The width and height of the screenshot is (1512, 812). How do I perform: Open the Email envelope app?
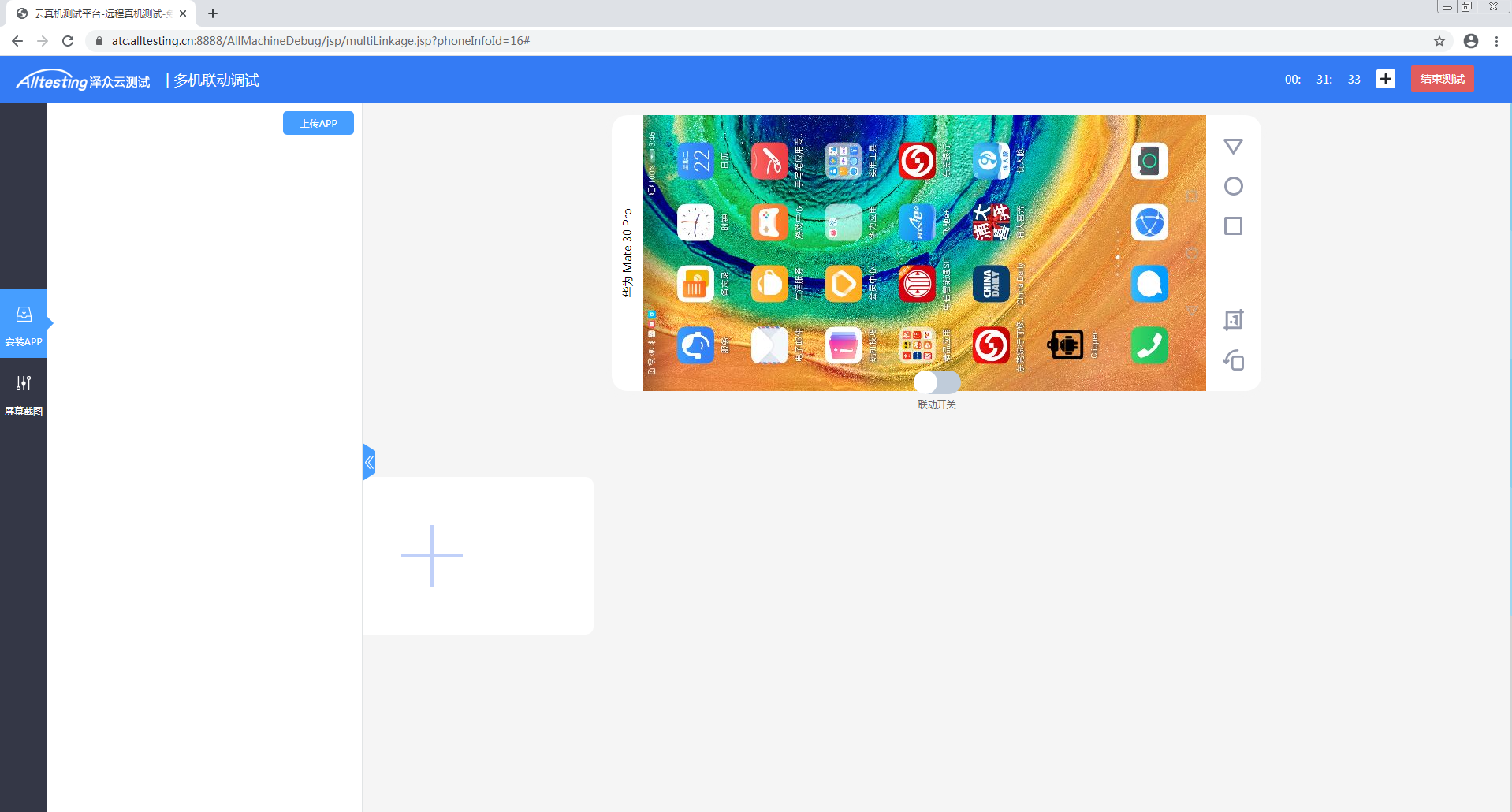pos(769,345)
